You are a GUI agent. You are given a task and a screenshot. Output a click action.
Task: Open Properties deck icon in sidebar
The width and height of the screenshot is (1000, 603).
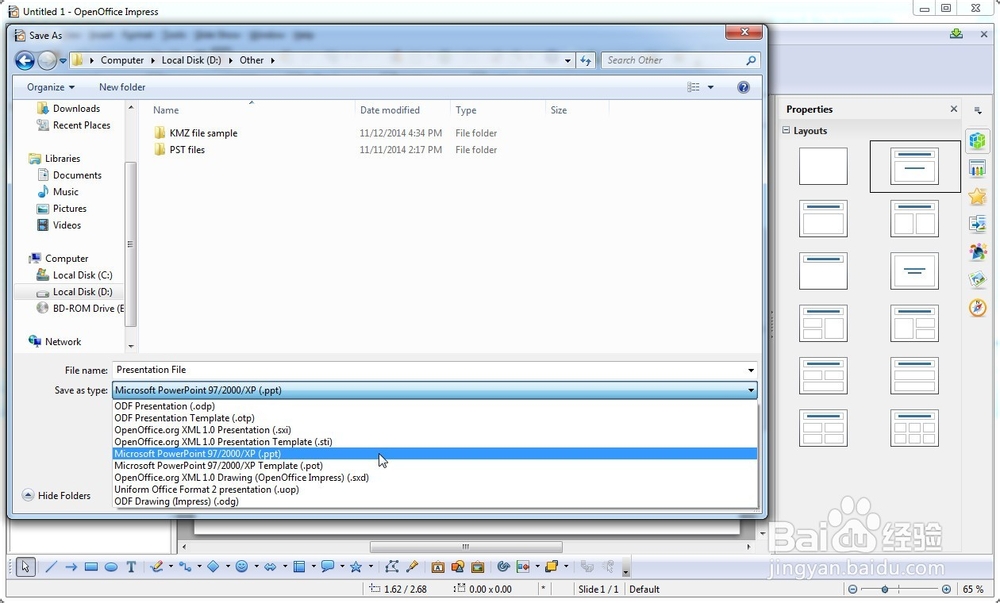[x=978, y=140]
